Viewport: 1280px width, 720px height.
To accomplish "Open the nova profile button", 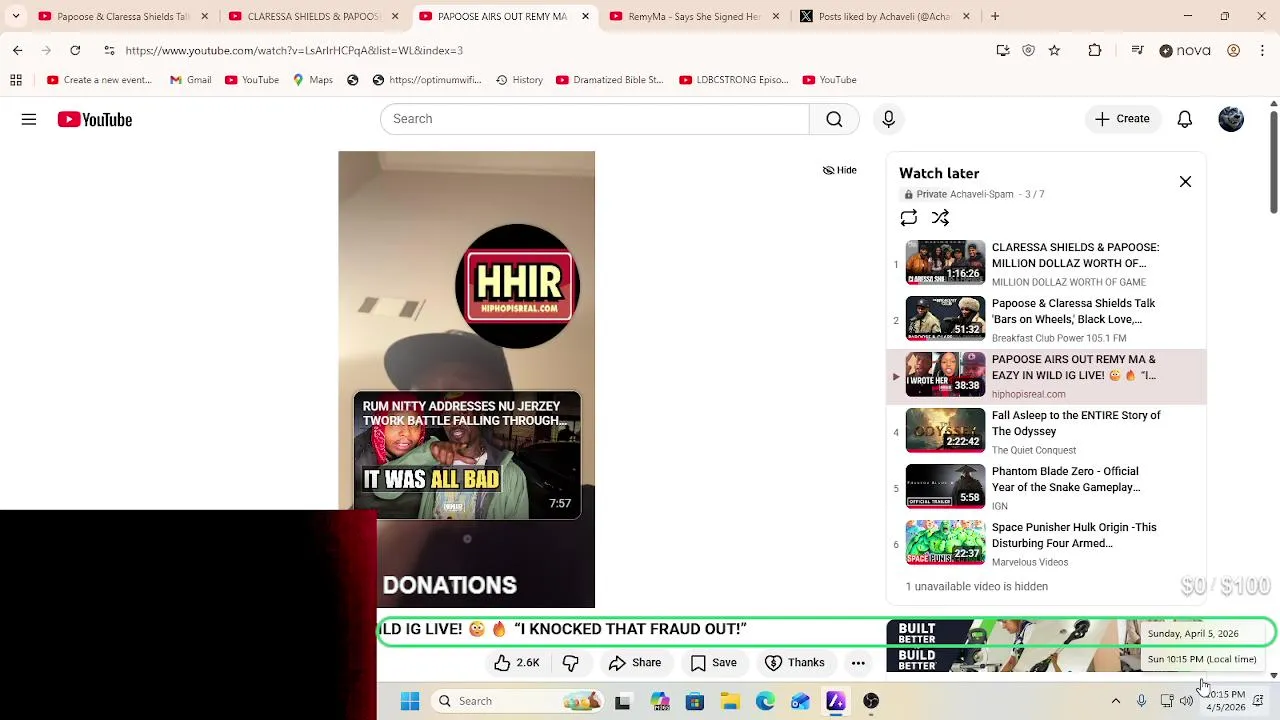I will [1185, 50].
